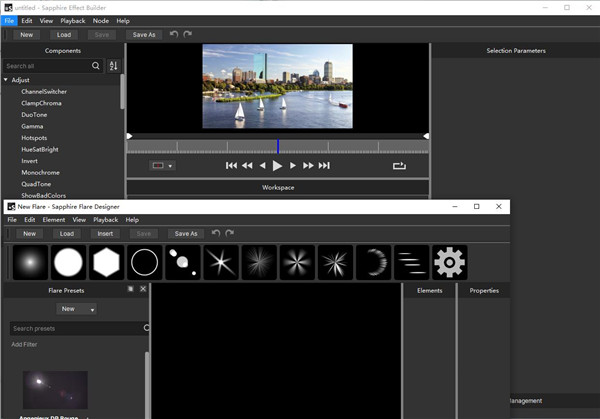Click Save As in Effect Builder toolbar
This screenshot has width=600, height=419.
click(145, 34)
